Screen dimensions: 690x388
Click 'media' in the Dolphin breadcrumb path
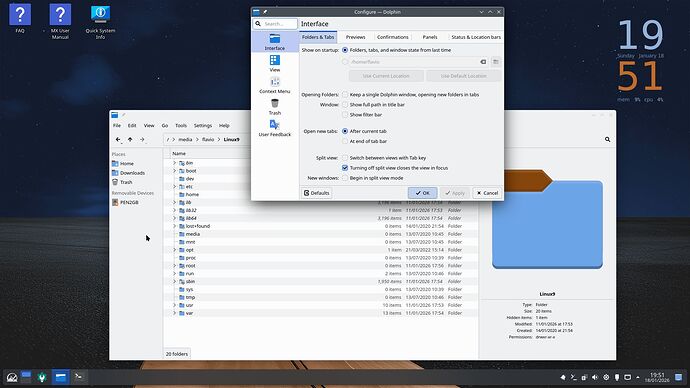coord(185,139)
